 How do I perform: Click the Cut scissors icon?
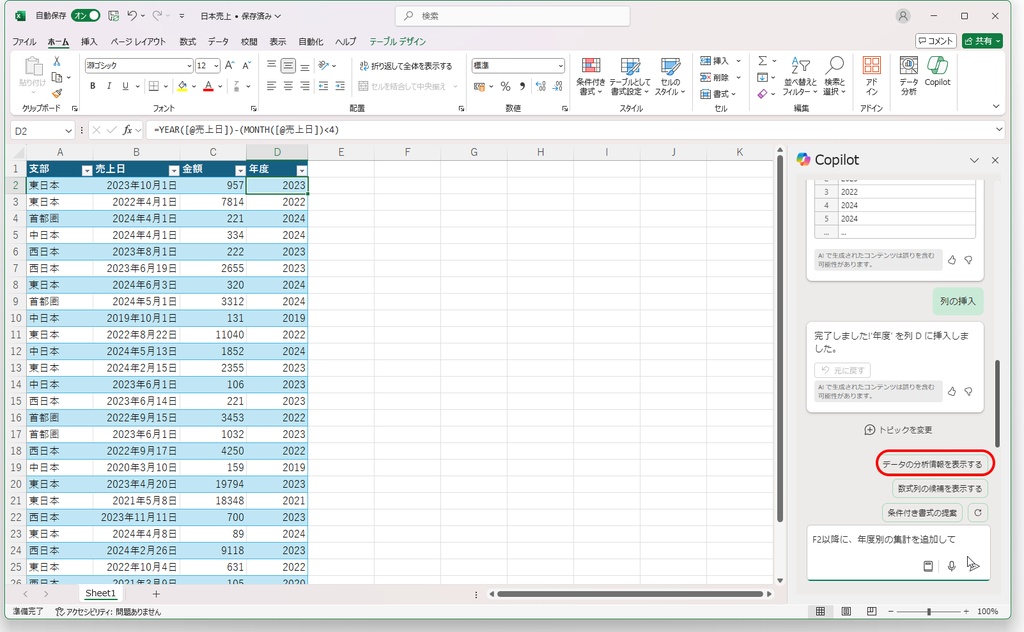pyautogui.click(x=57, y=62)
